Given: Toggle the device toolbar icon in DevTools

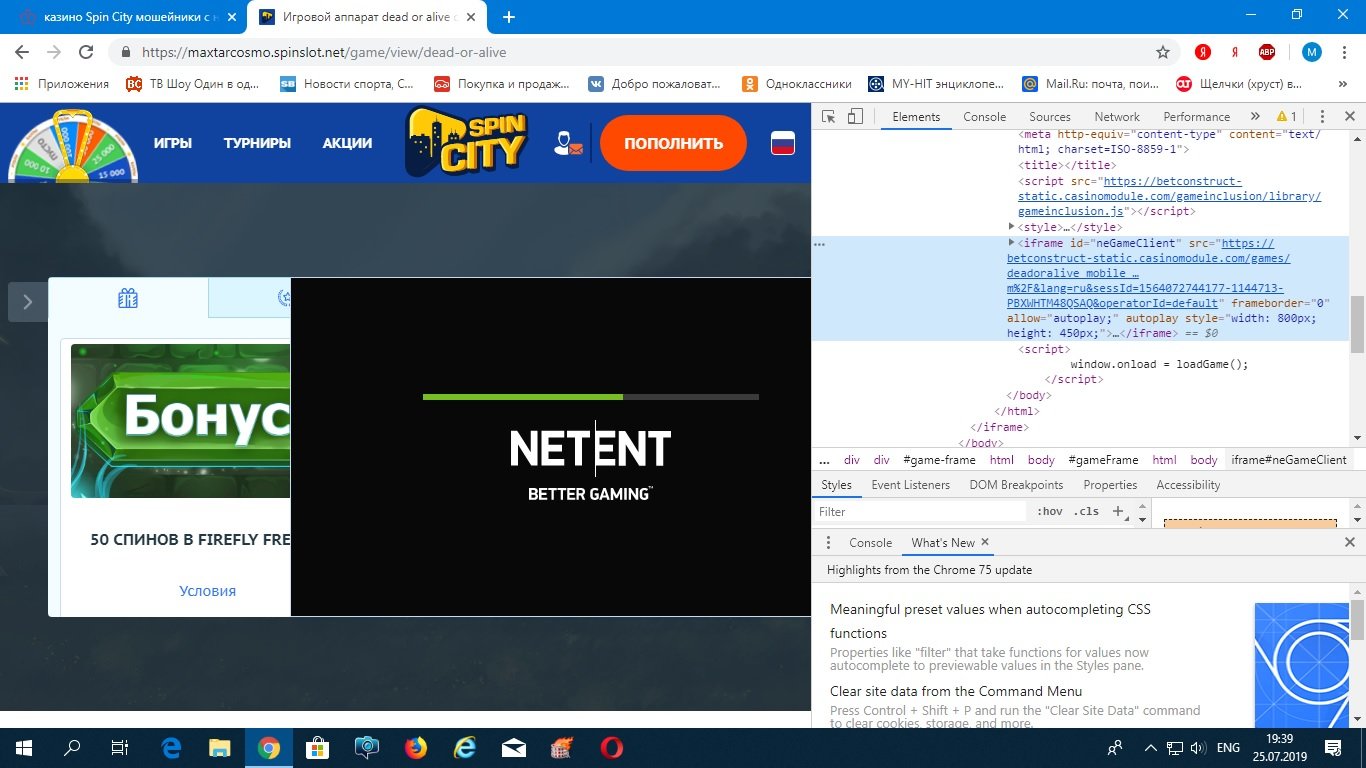Looking at the screenshot, I should click(x=855, y=117).
